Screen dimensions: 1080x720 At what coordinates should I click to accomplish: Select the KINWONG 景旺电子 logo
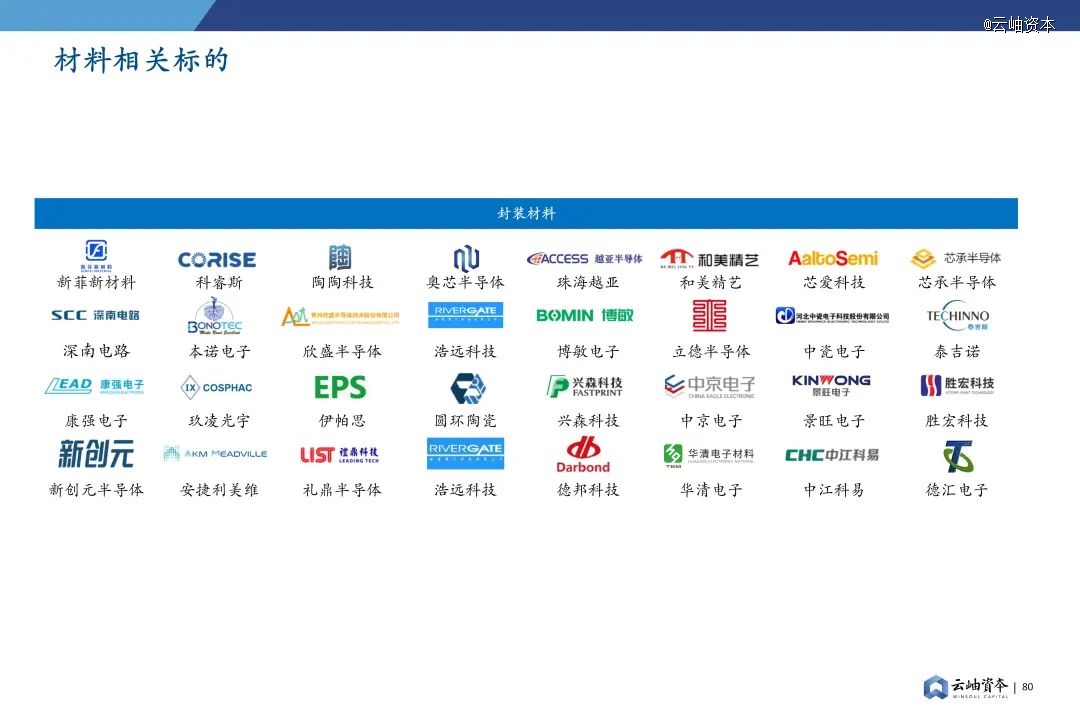(x=831, y=385)
